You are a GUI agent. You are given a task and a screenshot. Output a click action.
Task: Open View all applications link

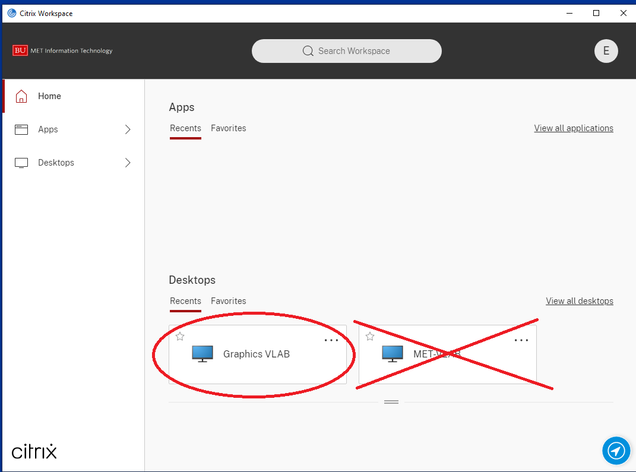pyautogui.click(x=574, y=128)
